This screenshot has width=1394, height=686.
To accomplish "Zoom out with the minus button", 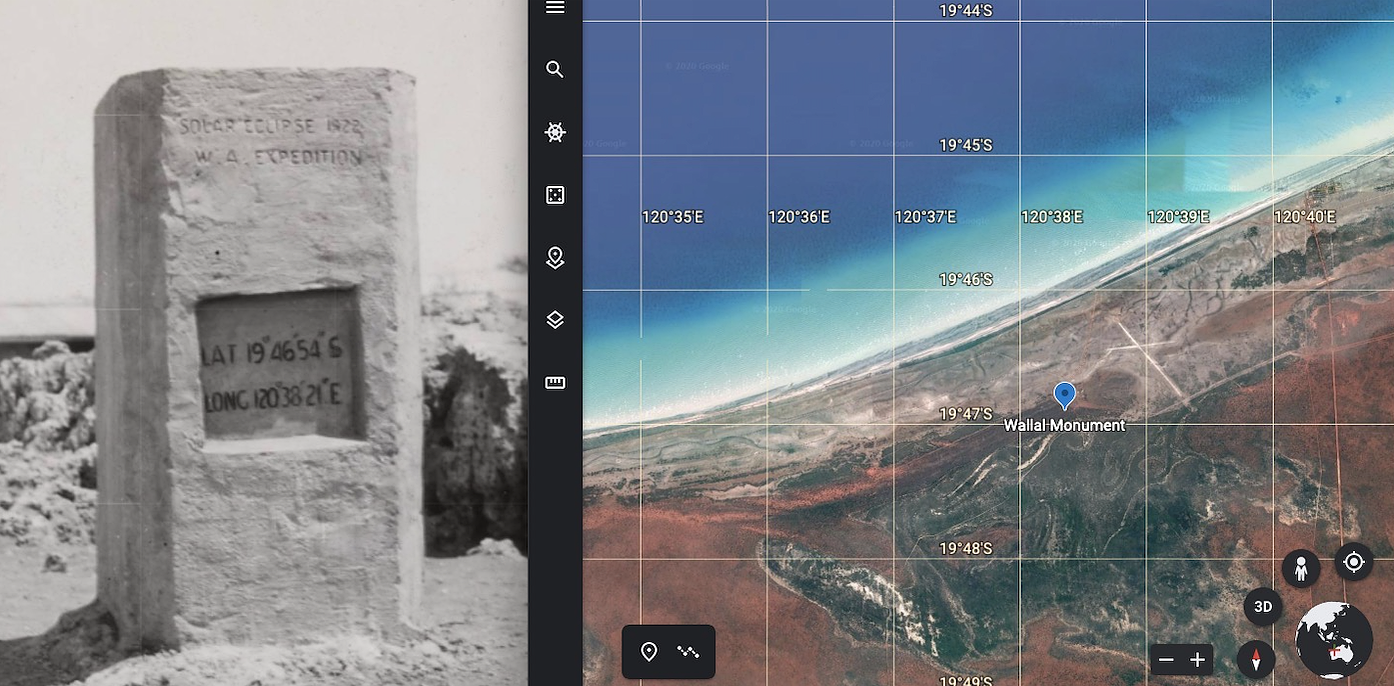I will (1165, 660).
